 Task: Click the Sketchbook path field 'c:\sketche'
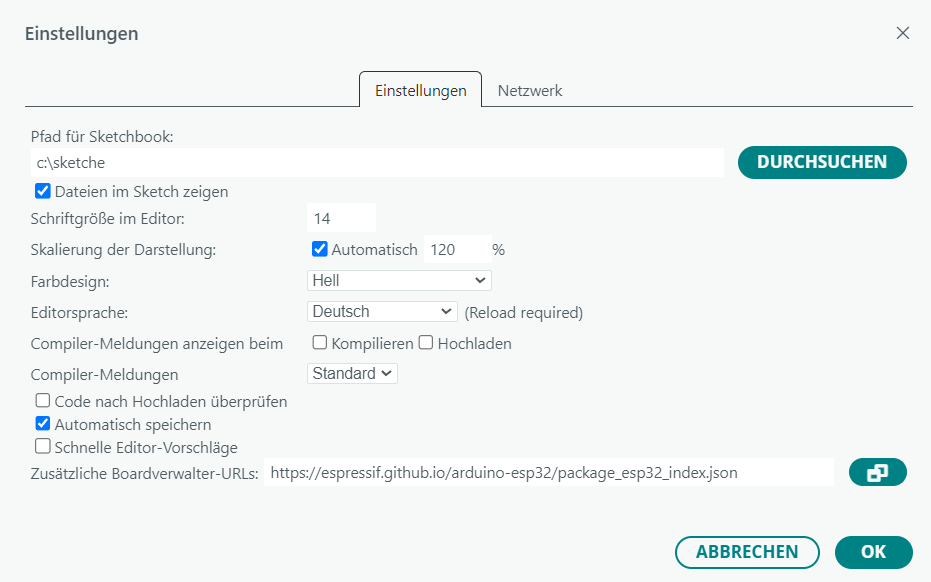click(375, 162)
